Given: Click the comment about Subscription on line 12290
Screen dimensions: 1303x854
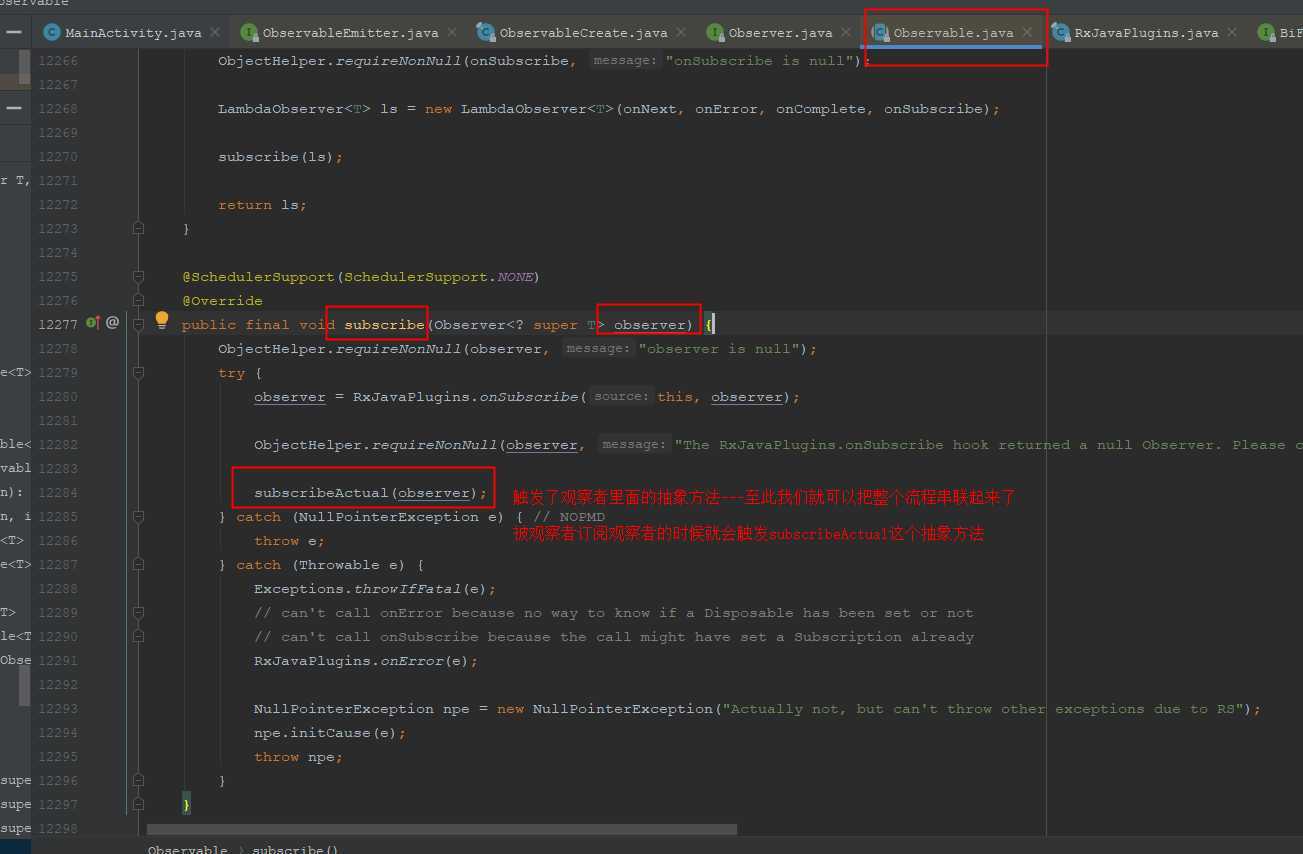Looking at the screenshot, I should [x=613, y=637].
